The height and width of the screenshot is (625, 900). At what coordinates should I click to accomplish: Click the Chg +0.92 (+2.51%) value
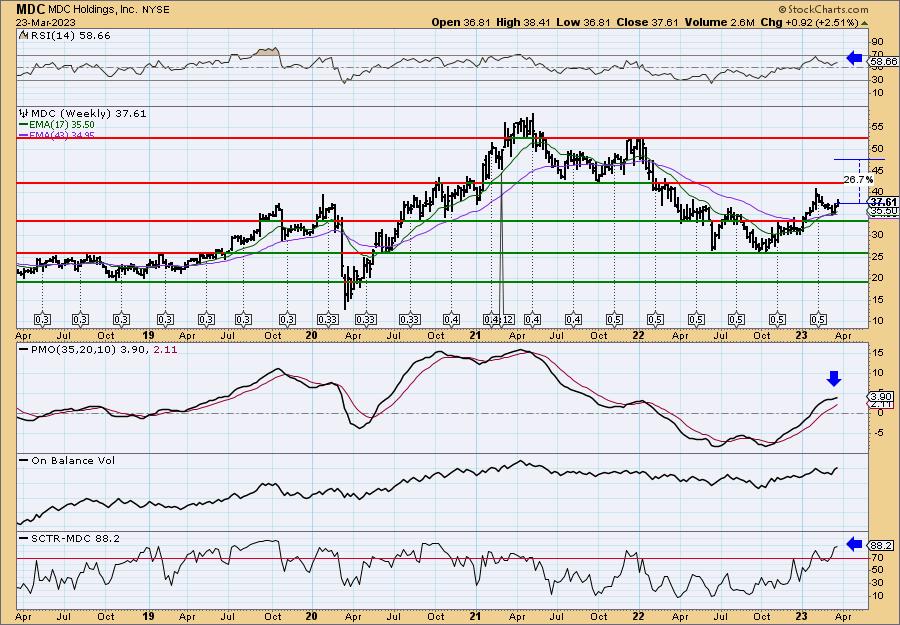pyautogui.click(x=809, y=22)
